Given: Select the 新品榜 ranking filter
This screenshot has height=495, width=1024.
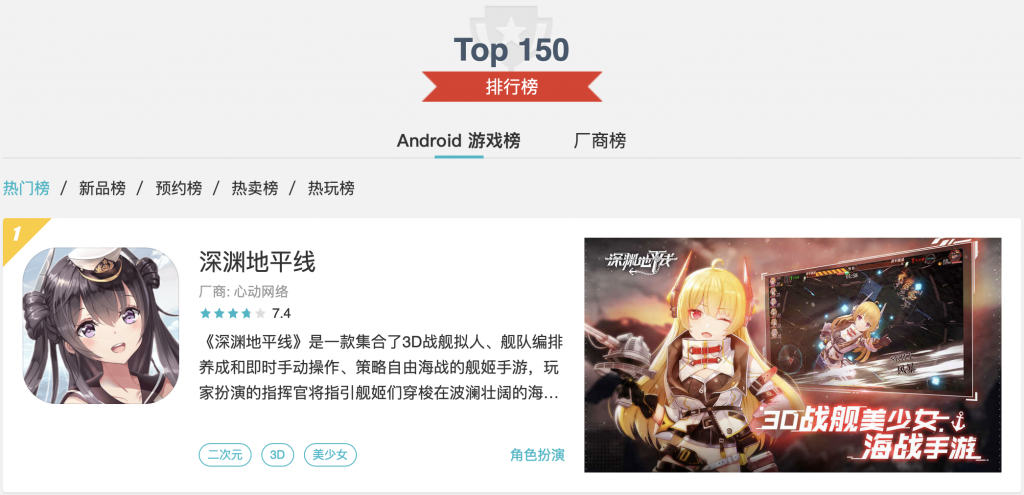Looking at the screenshot, I should [x=103, y=189].
